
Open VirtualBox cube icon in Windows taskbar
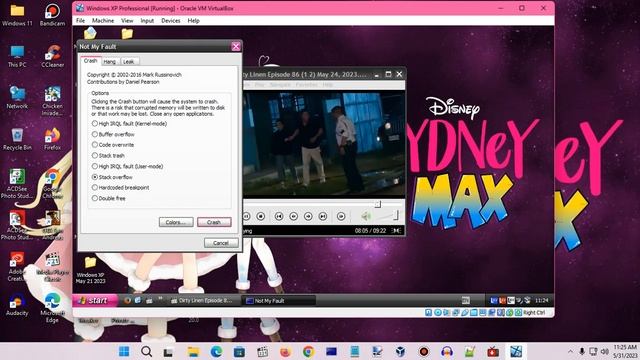pyautogui.click(x=400, y=351)
